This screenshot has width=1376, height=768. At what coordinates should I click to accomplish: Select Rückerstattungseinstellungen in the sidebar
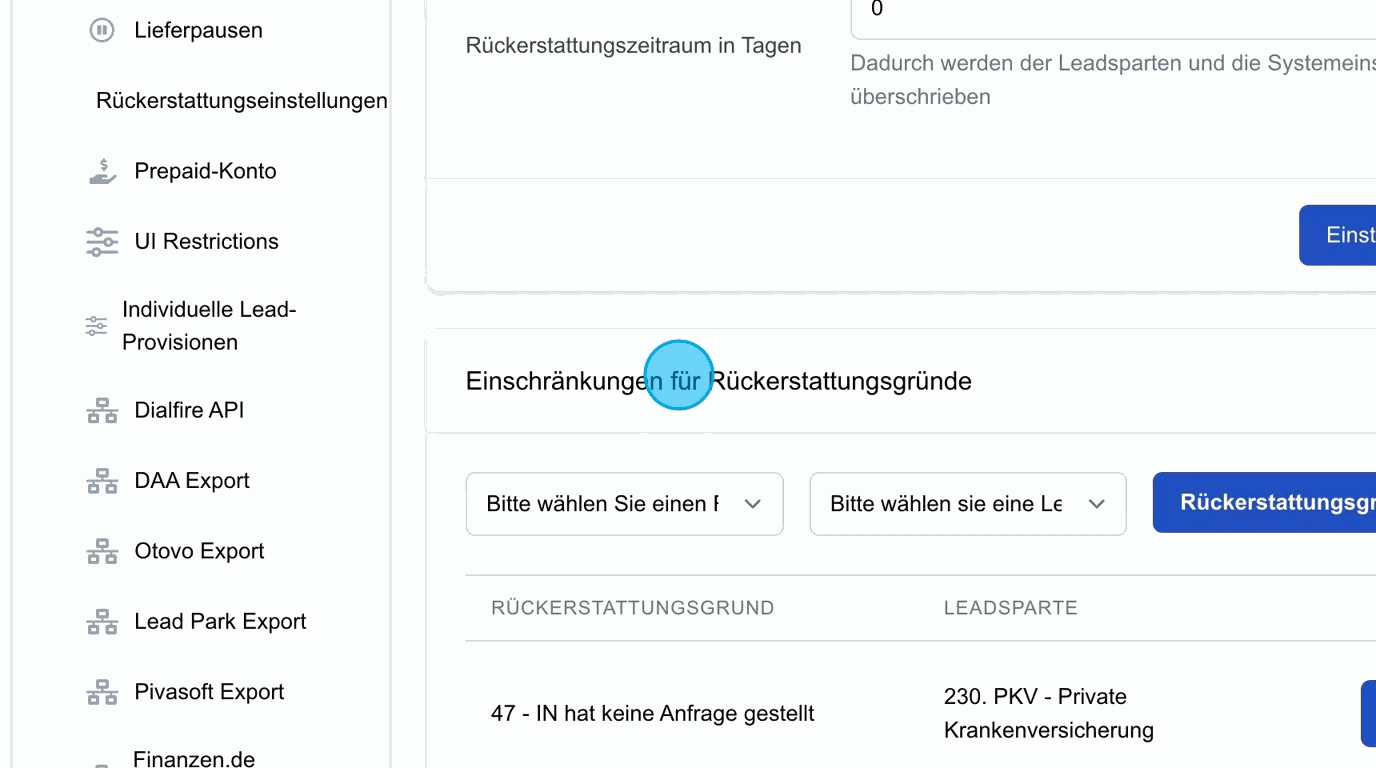[x=242, y=101]
